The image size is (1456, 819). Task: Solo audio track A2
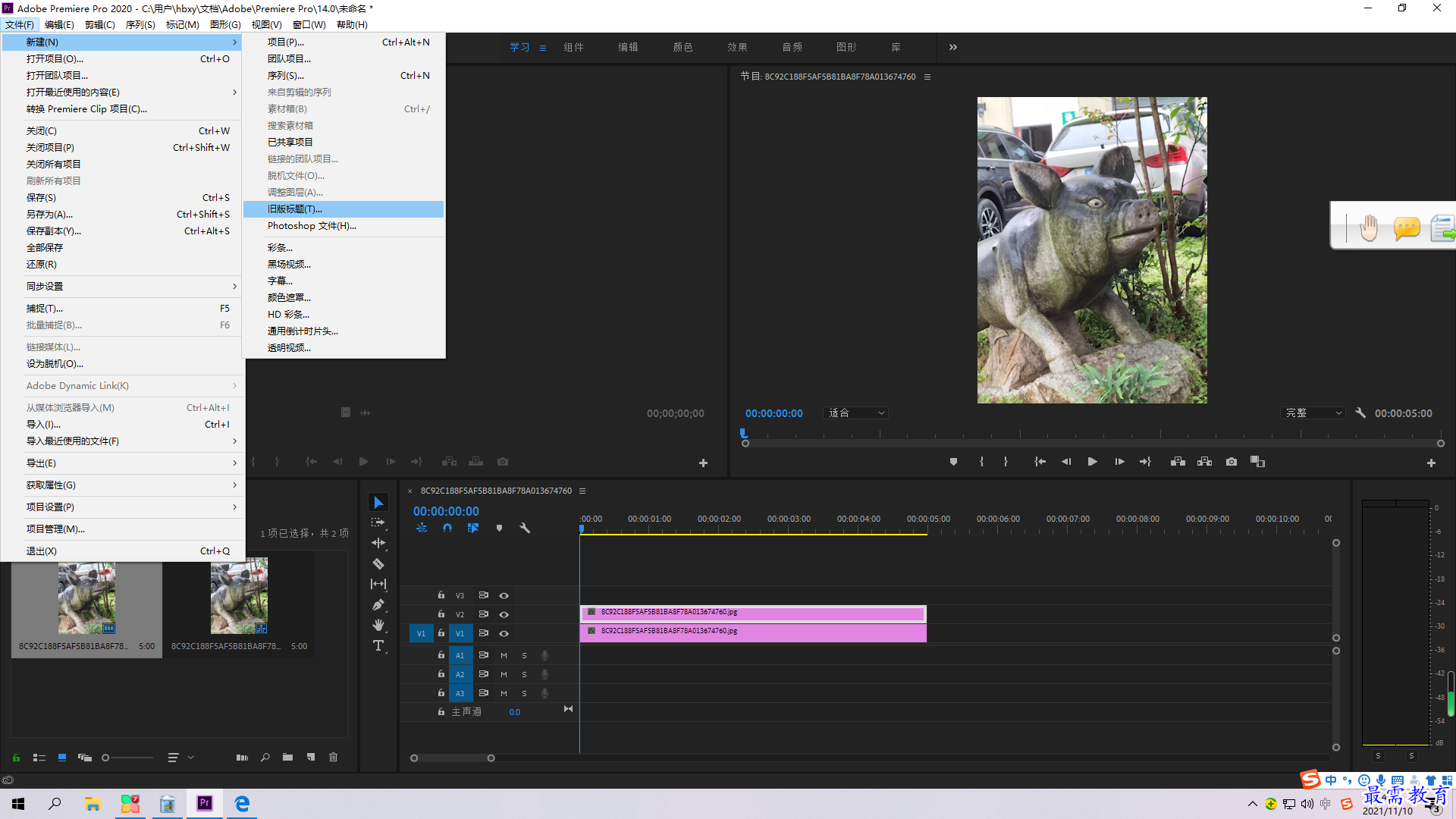tap(524, 674)
